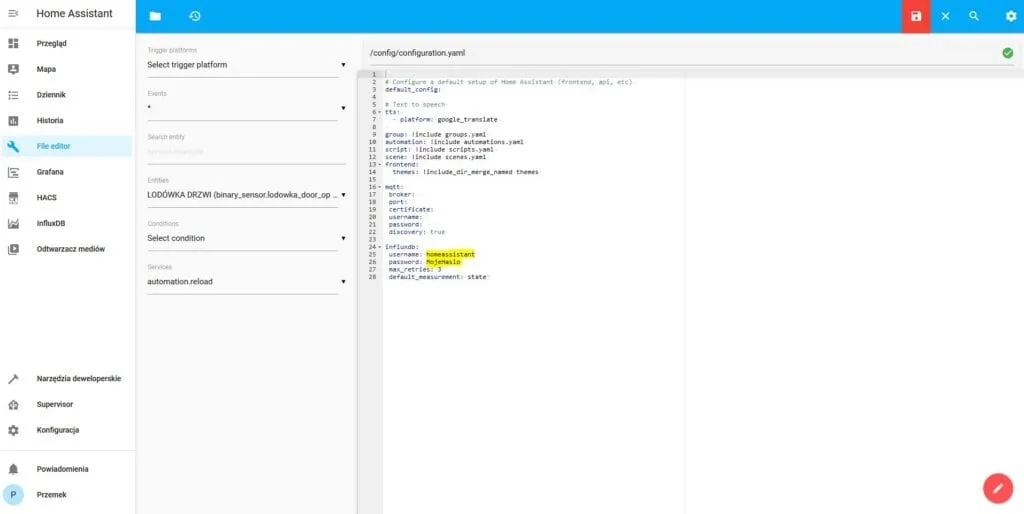The height and width of the screenshot is (514, 1024).
Task: Click the Dziennik list icon
Action: (x=13, y=95)
